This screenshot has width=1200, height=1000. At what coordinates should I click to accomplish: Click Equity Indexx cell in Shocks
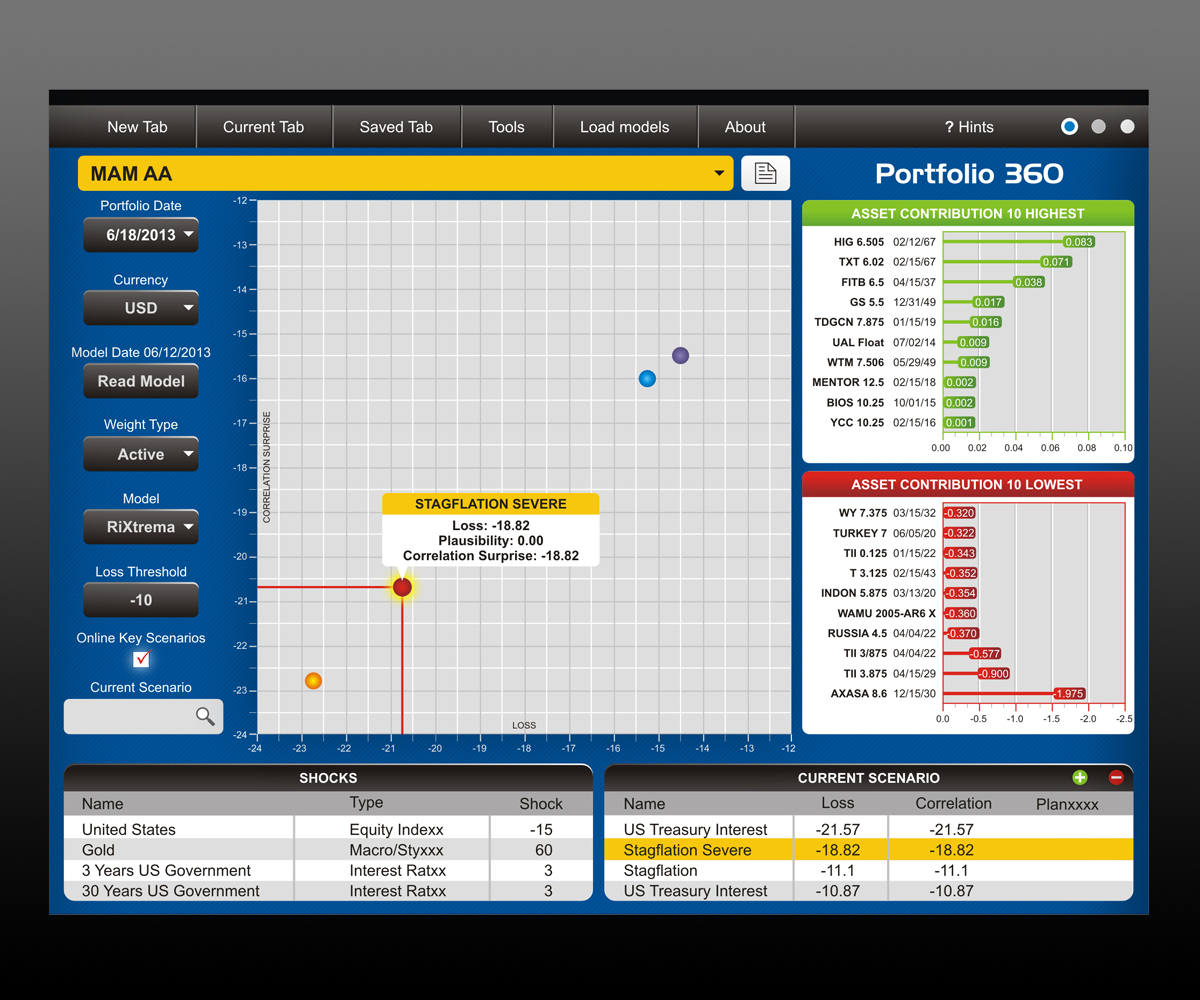coord(396,829)
